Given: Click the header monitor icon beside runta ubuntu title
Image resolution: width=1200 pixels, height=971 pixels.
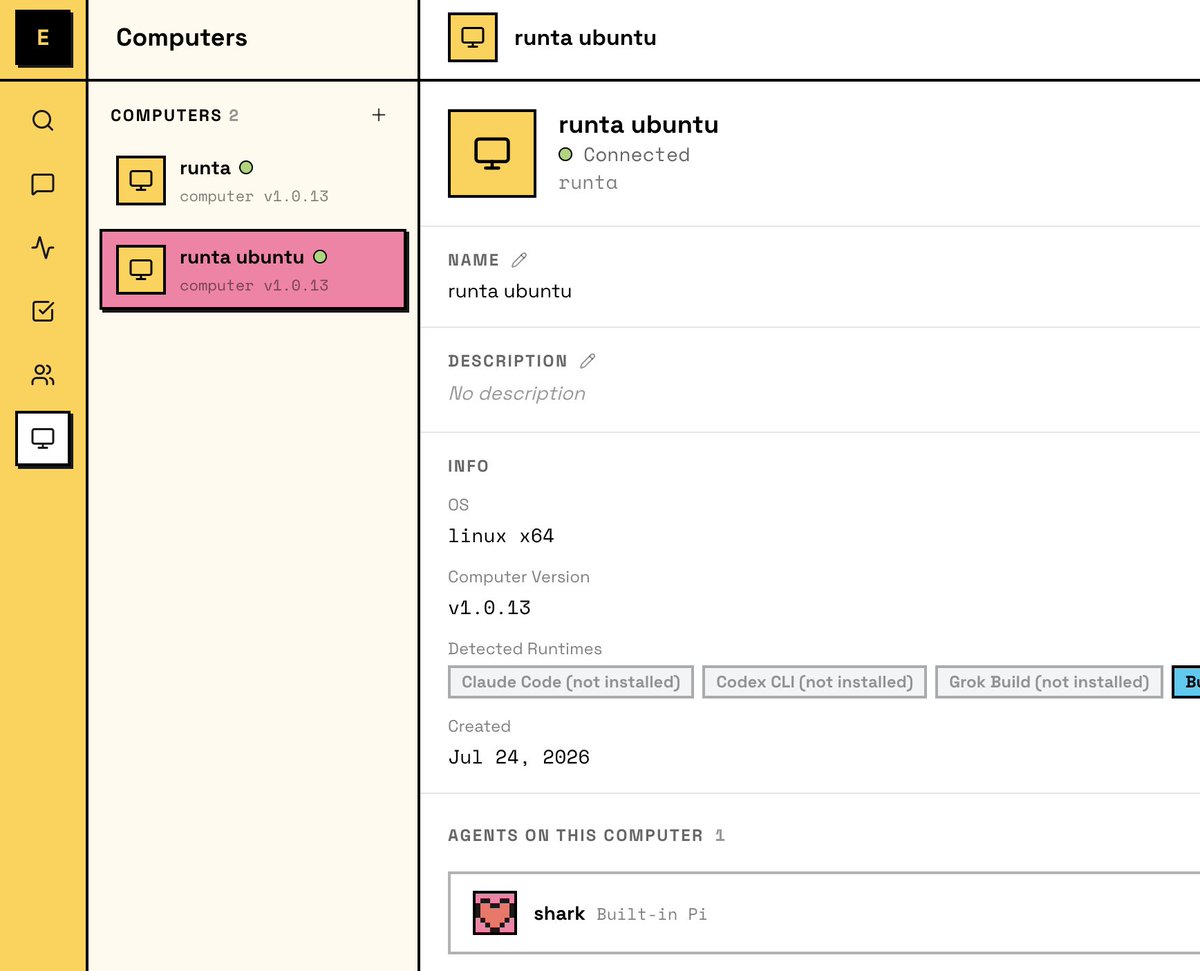Looking at the screenshot, I should tap(473, 38).
